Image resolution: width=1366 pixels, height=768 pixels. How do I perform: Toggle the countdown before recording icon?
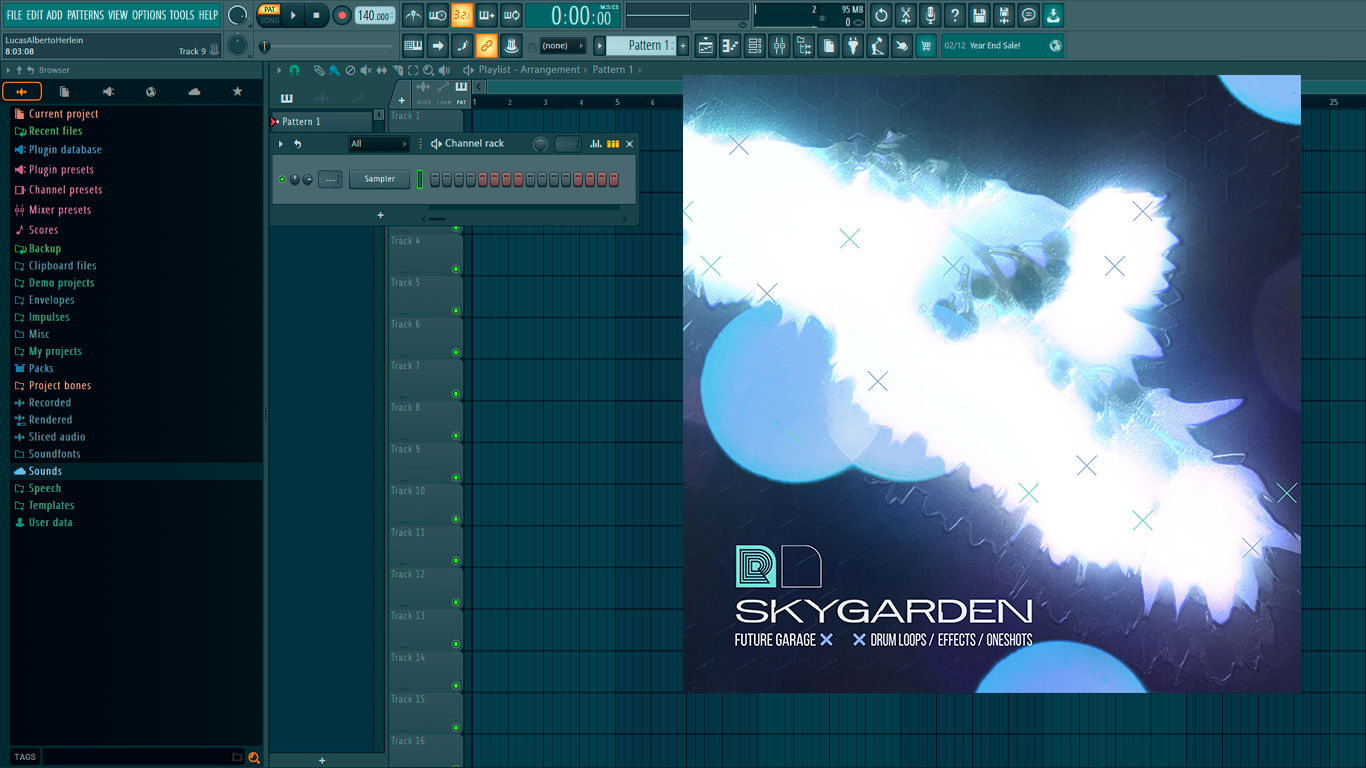(462, 15)
